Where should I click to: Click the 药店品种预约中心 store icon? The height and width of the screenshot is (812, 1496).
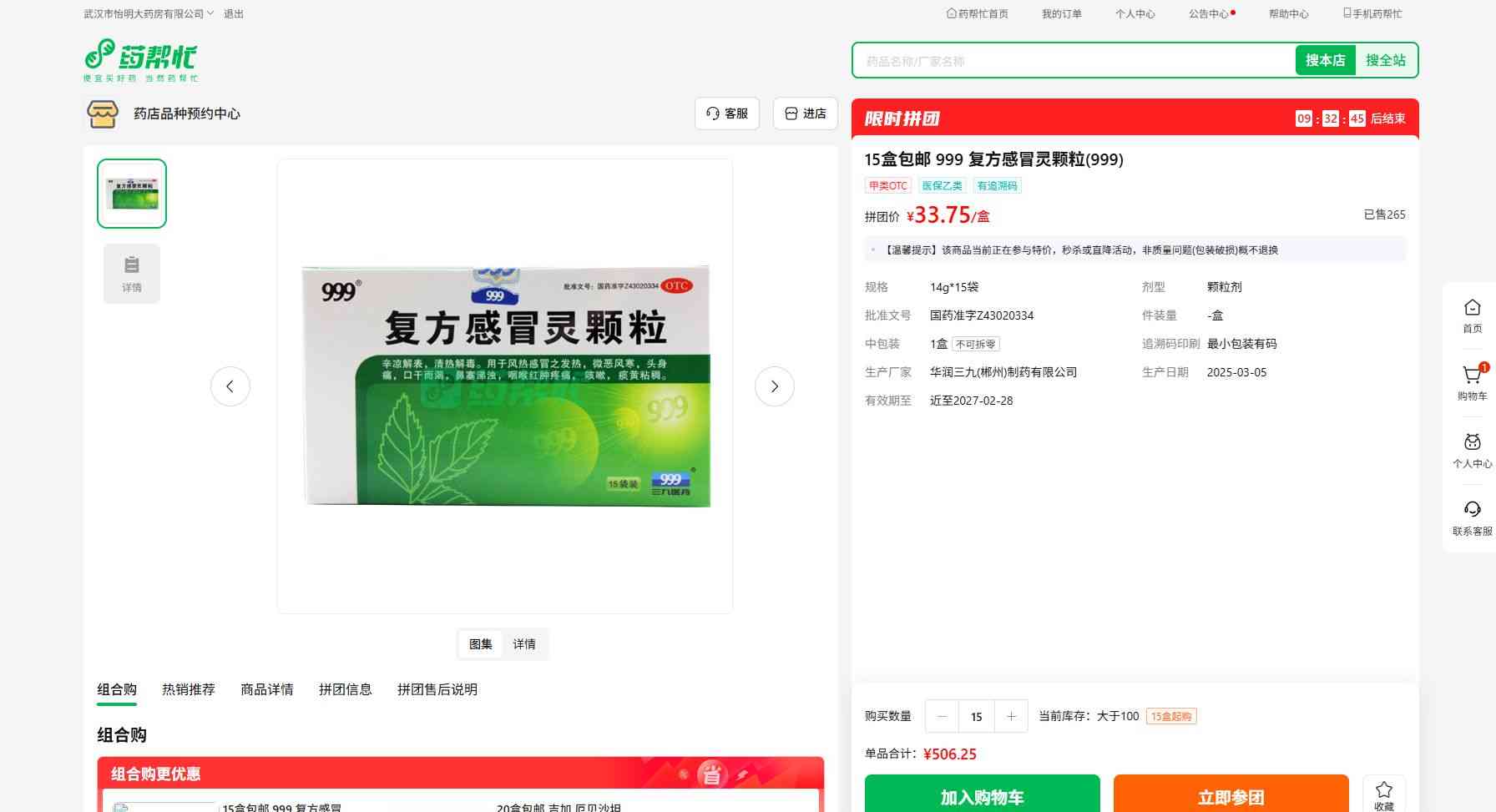click(103, 113)
